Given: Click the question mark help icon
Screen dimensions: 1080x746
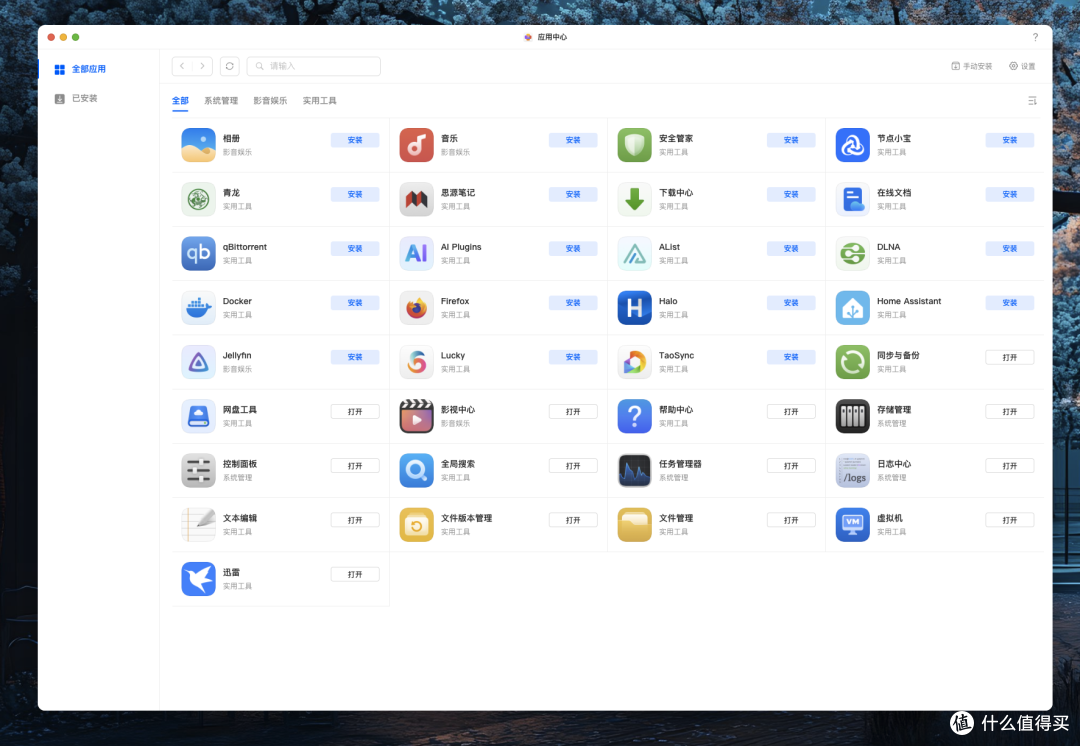Looking at the screenshot, I should [1035, 37].
